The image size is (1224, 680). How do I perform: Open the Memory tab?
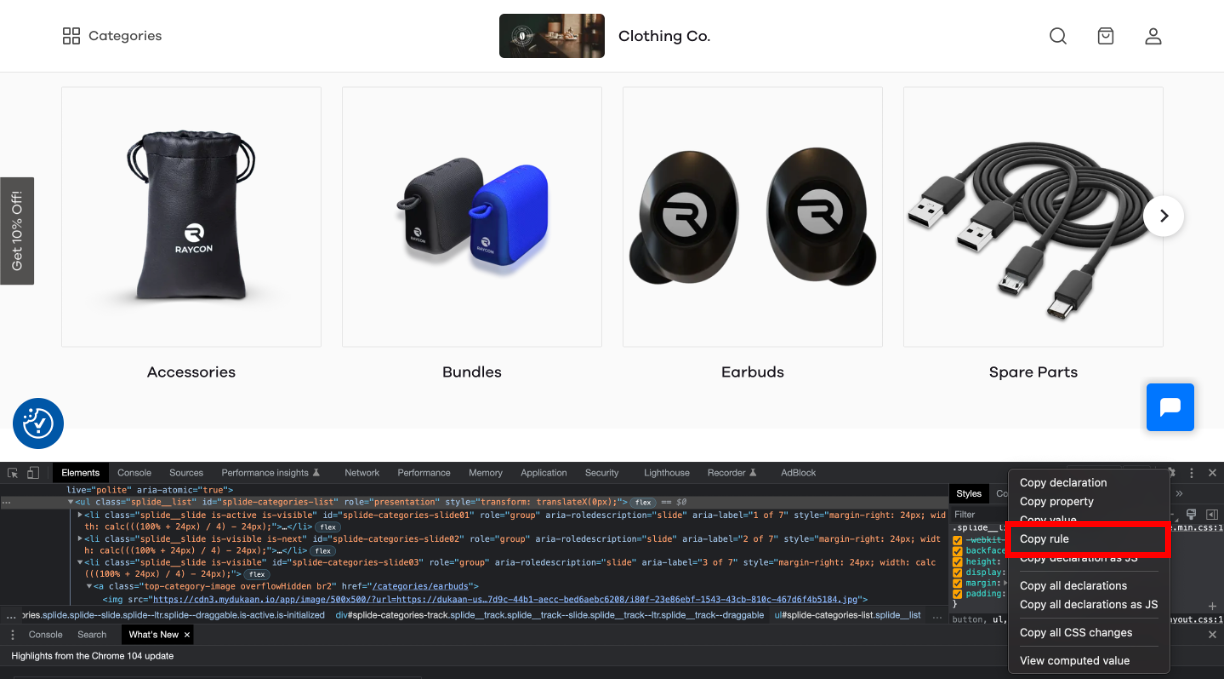(485, 473)
